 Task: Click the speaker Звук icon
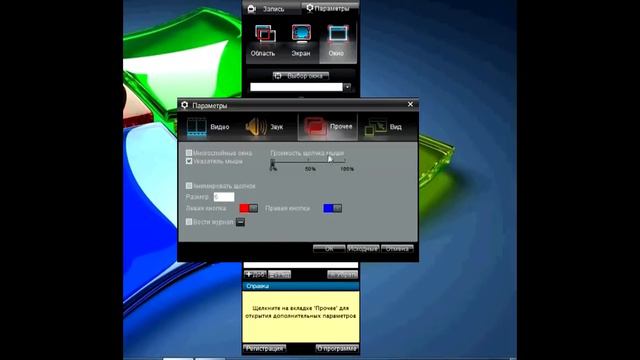[x=256, y=127]
